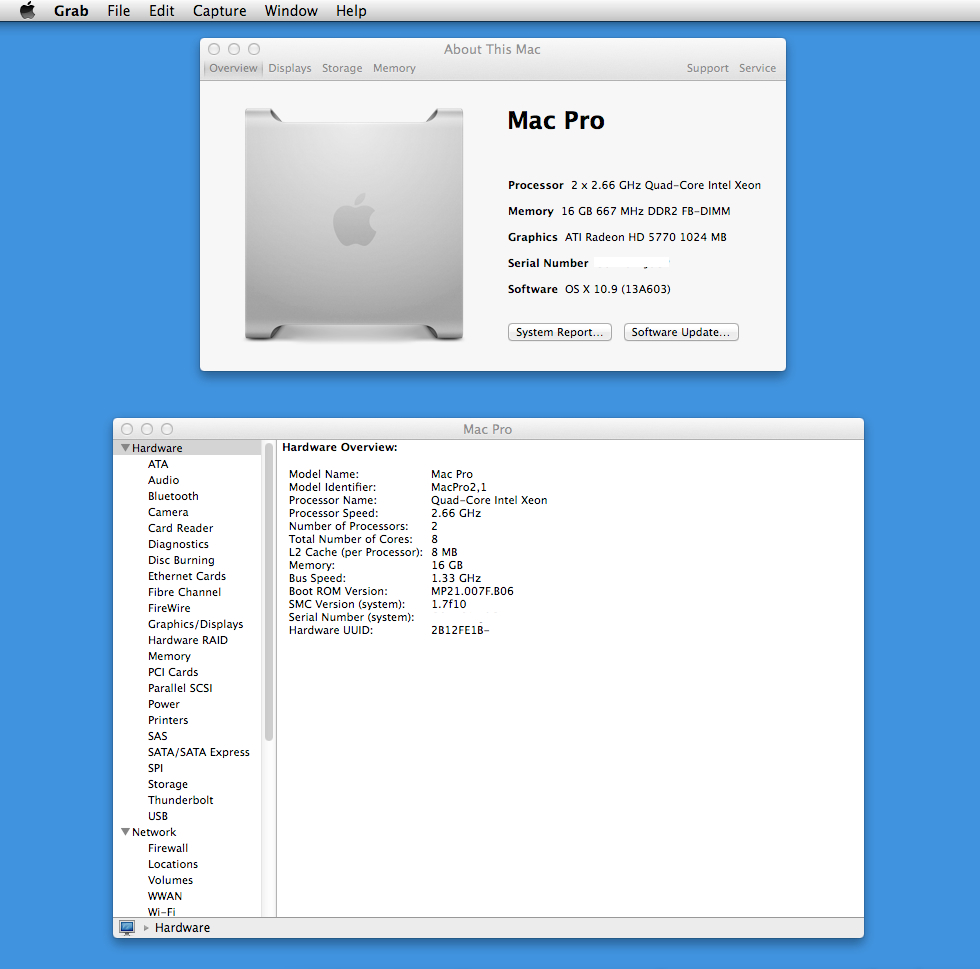
Task: Click the computer icon in path bar
Action: point(127,928)
